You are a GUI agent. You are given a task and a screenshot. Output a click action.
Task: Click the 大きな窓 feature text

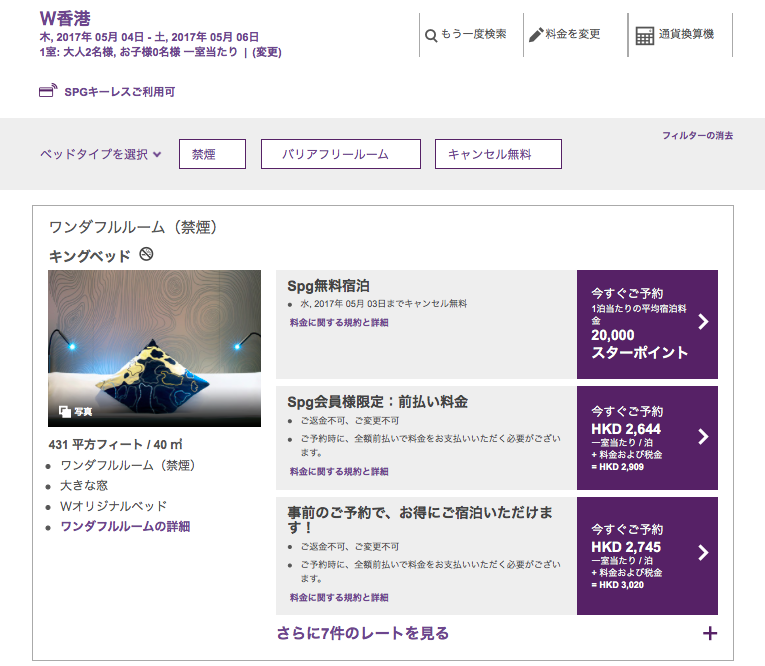pos(84,485)
